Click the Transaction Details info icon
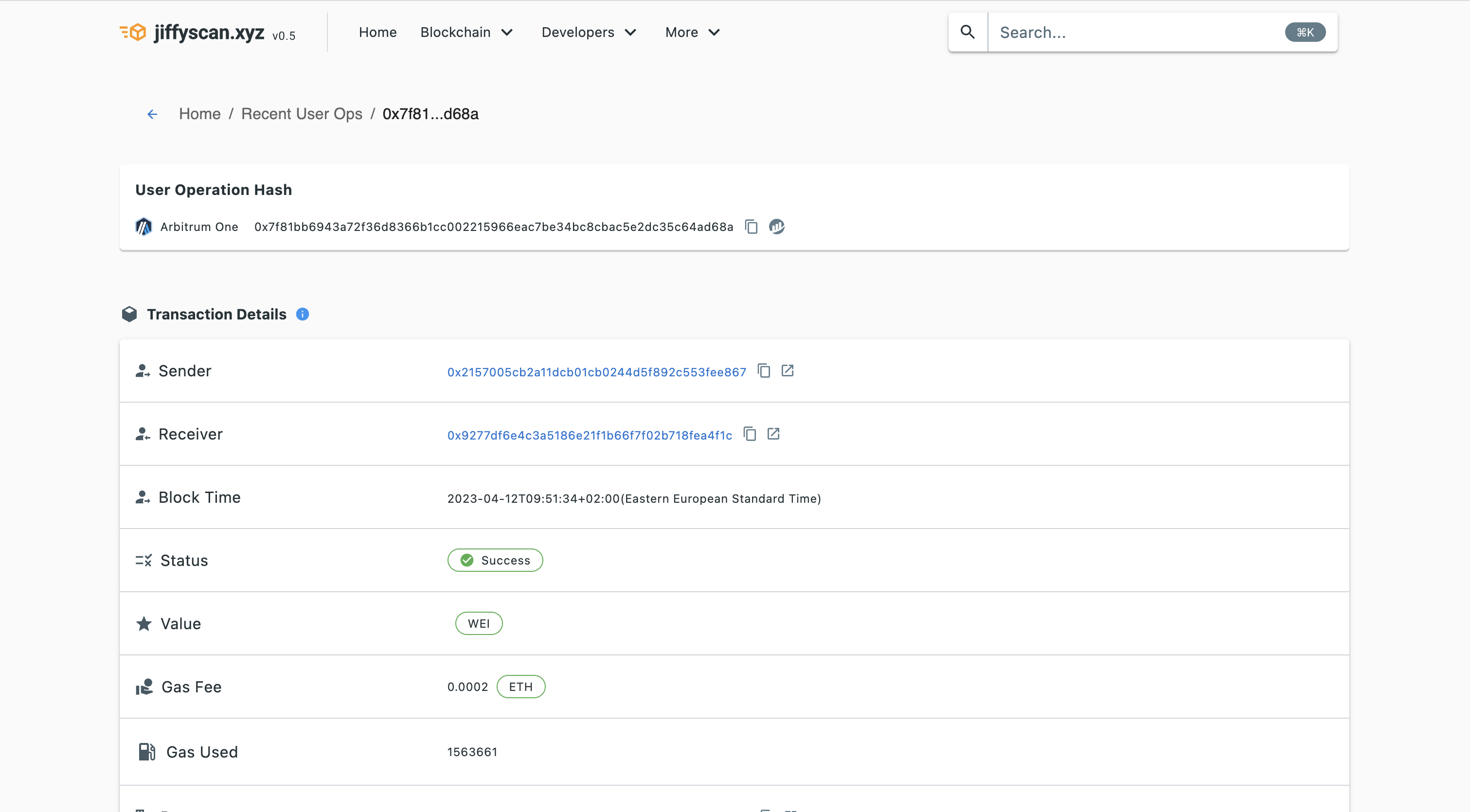The height and width of the screenshot is (812, 1470). [x=303, y=314]
